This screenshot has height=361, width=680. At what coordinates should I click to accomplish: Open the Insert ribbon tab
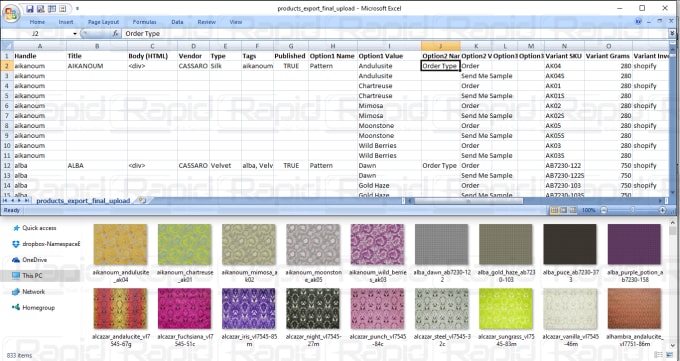(66, 22)
